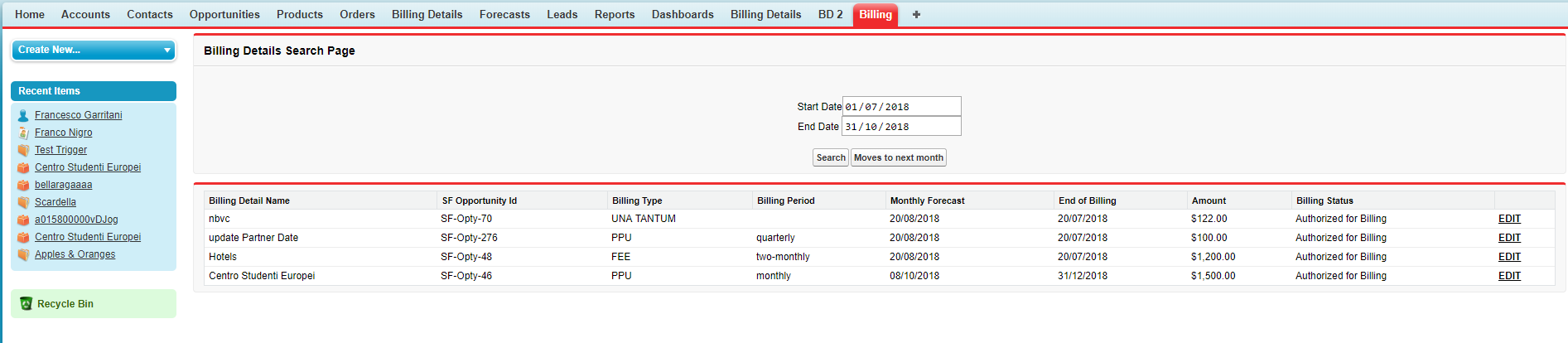1568x343 pixels.
Task: Click into the Start Date field
Action: pyautogui.click(x=901, y=107)
